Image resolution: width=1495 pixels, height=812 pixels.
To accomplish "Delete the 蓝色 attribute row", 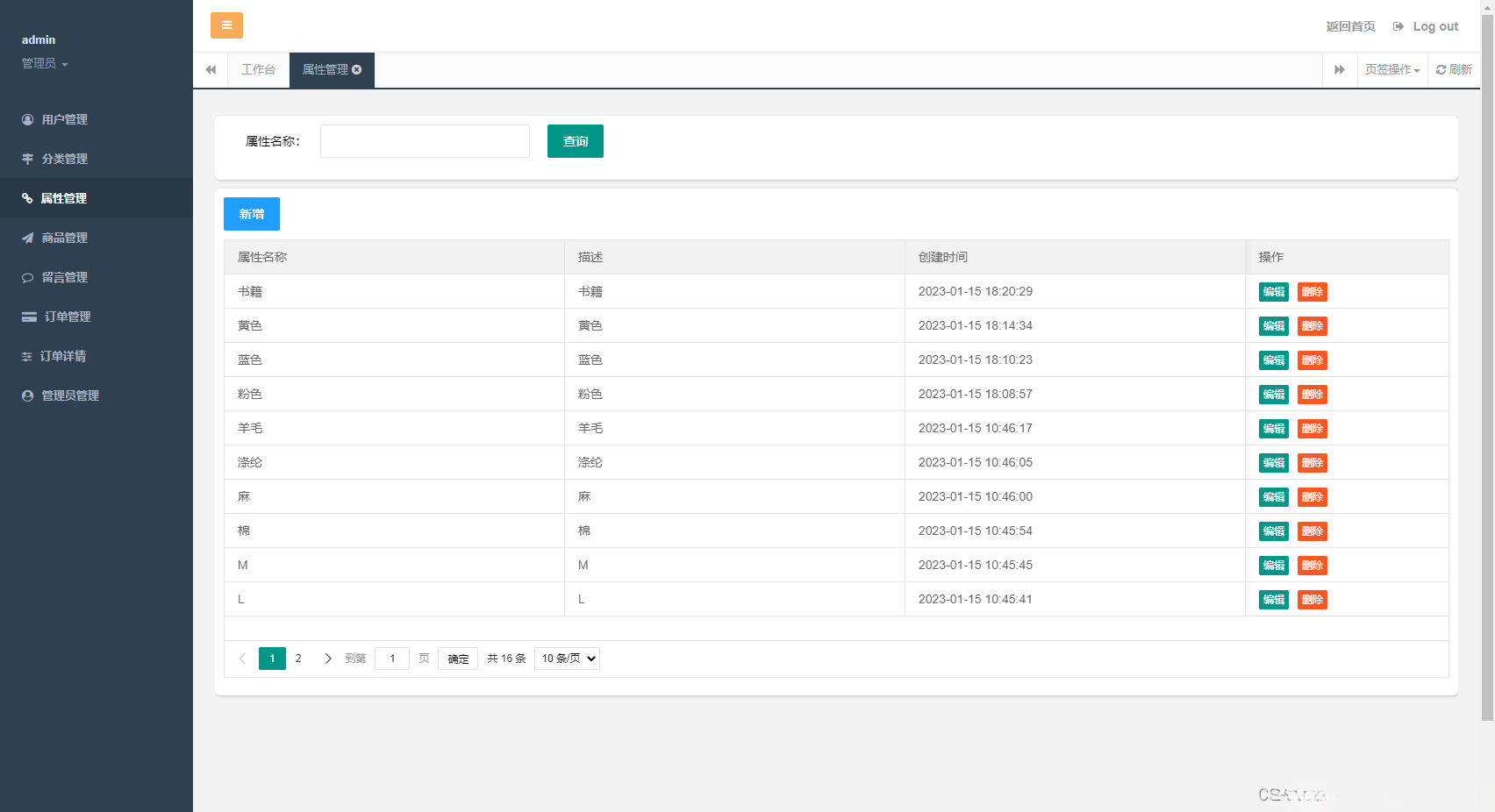I will point(1313,360).
